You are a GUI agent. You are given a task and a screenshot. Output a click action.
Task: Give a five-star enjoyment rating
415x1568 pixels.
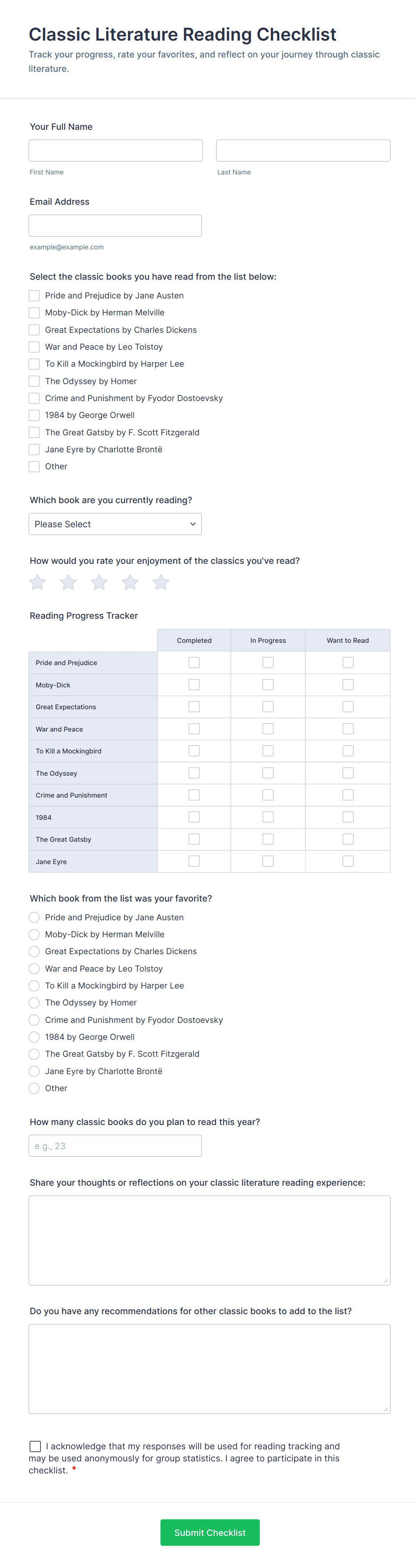(161, 583)
